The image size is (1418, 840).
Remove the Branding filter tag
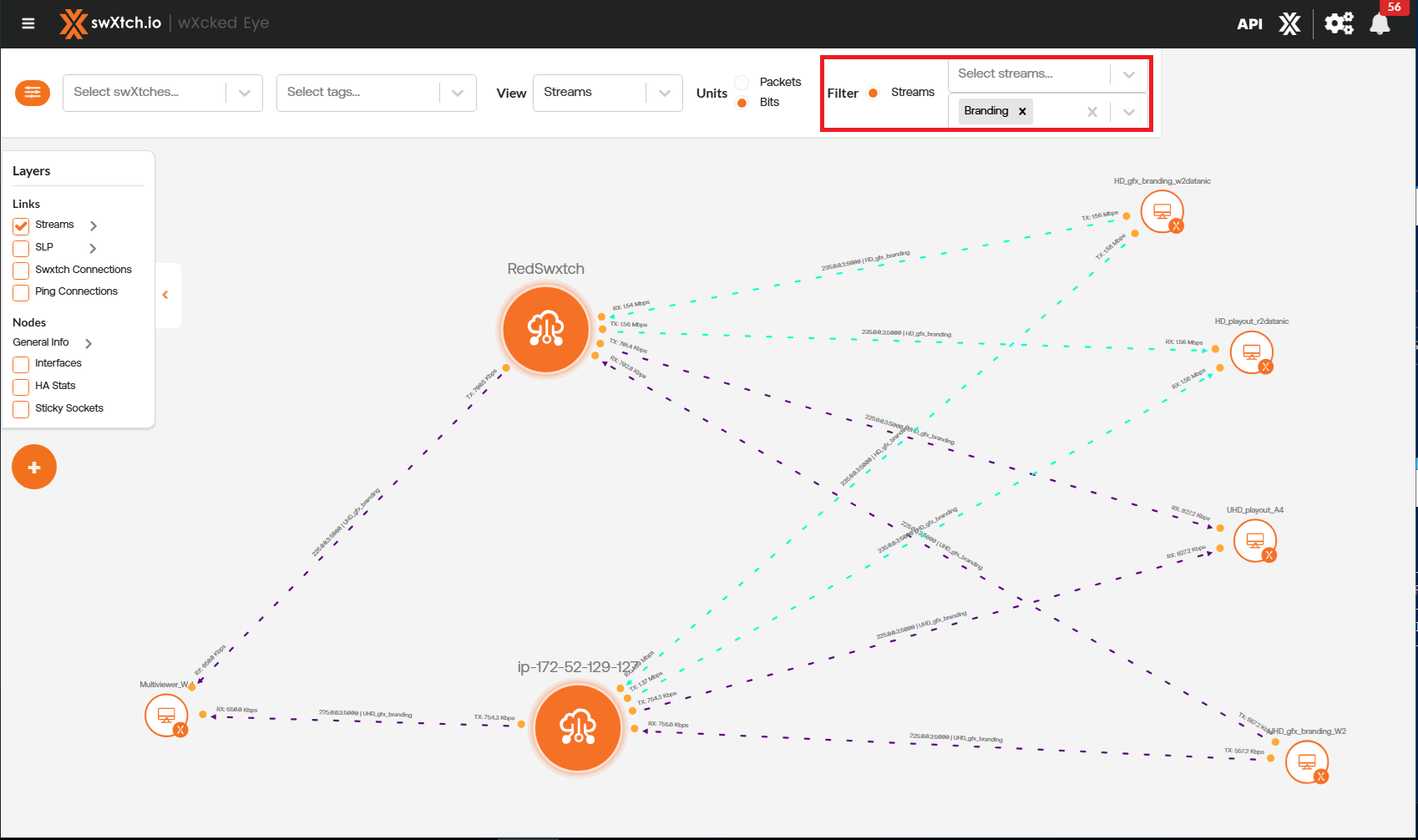coord(1022,111)
